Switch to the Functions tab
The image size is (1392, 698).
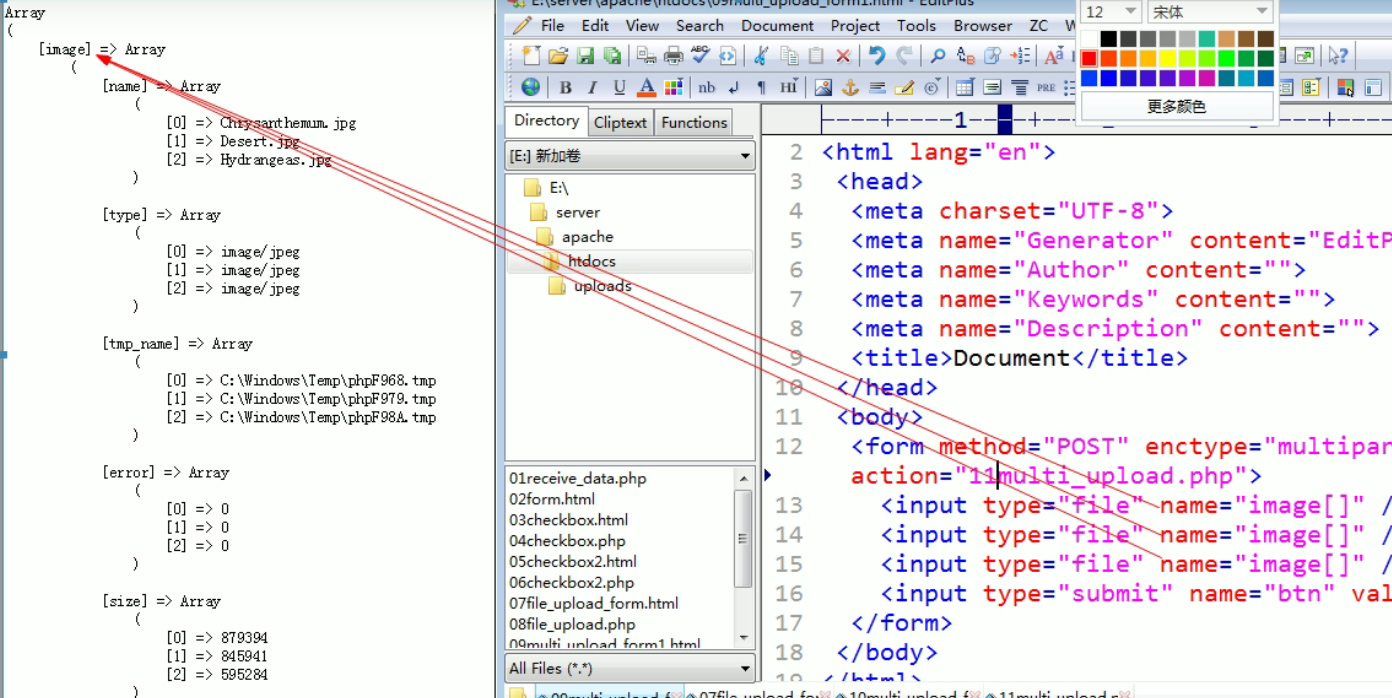pos(694,123)
